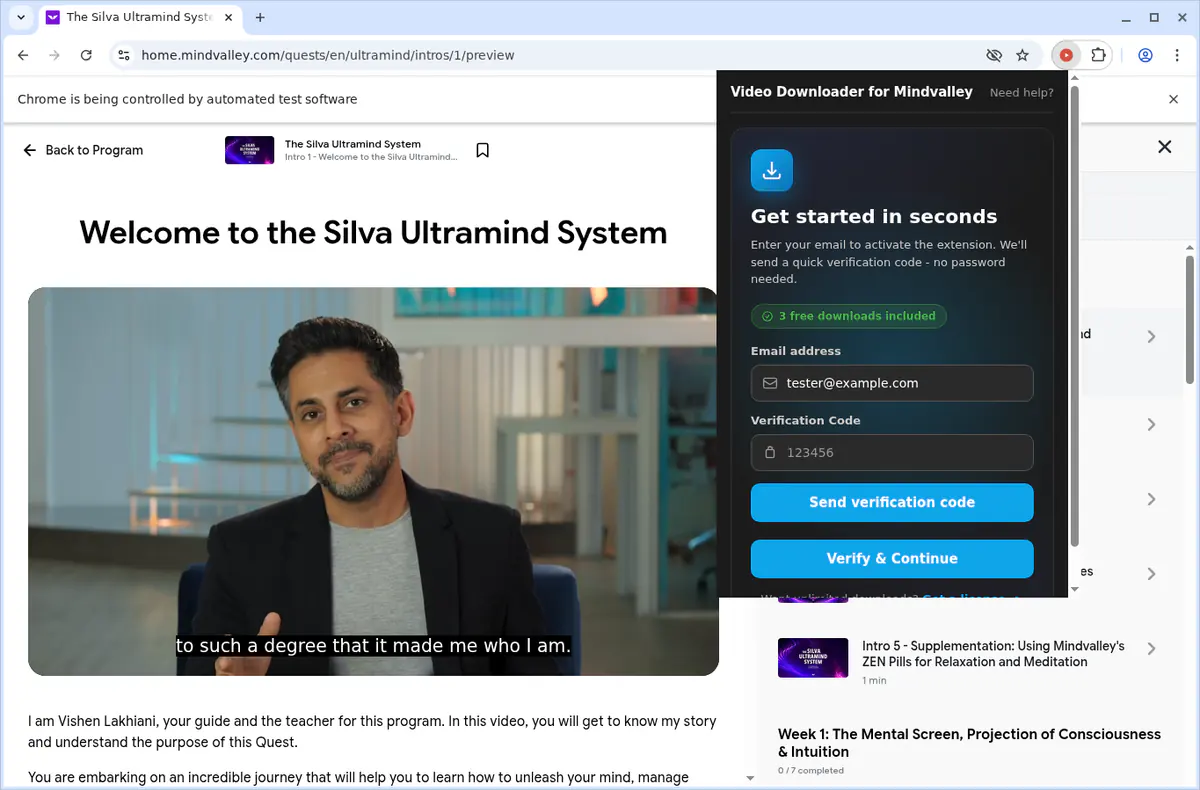The width and height of the screenshot is (1200, 790).
Task: Open Intro 5 lesson thumbnail
Action: pos(813,658)
